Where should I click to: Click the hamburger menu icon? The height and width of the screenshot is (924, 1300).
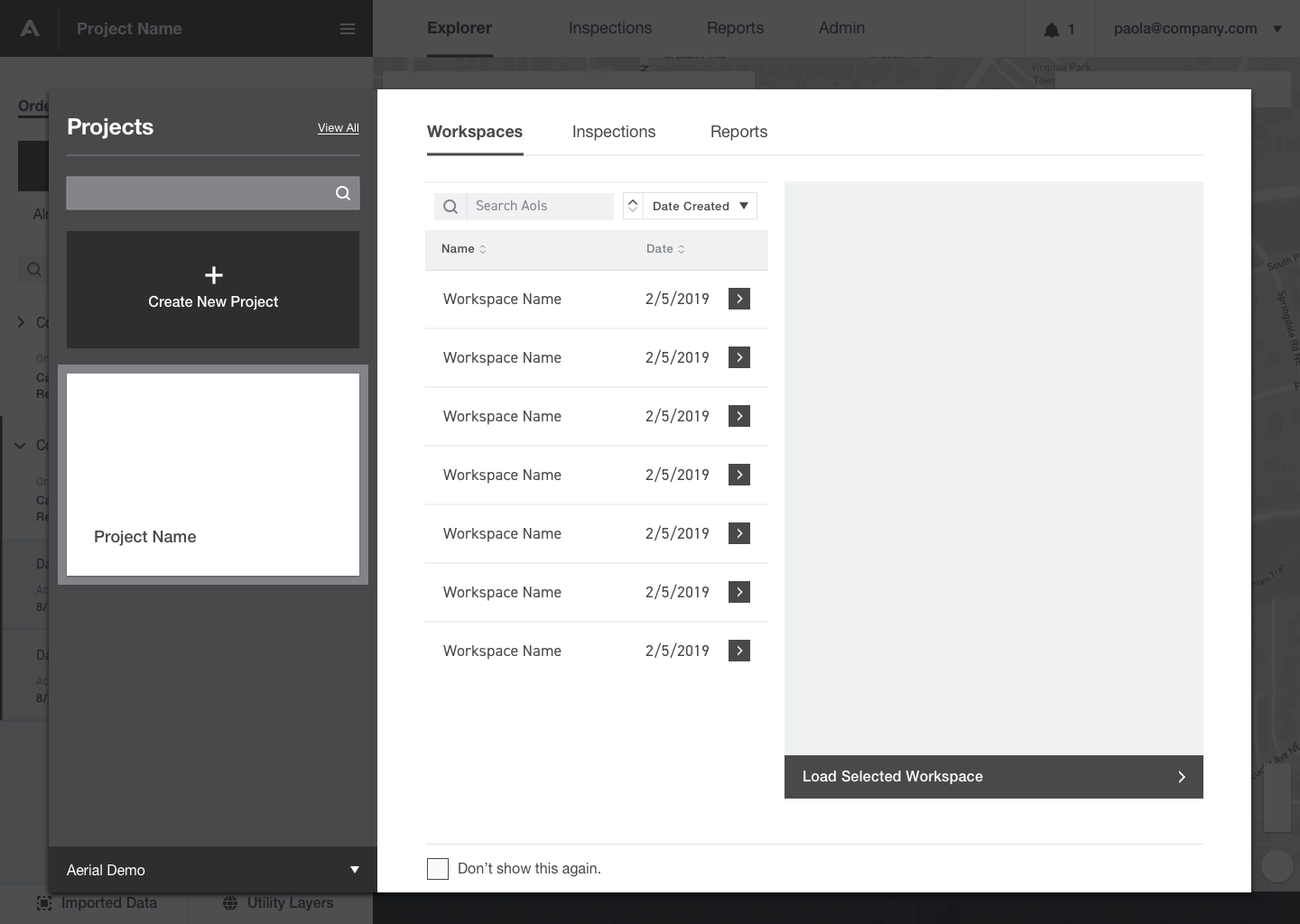(x=348, y=28)
